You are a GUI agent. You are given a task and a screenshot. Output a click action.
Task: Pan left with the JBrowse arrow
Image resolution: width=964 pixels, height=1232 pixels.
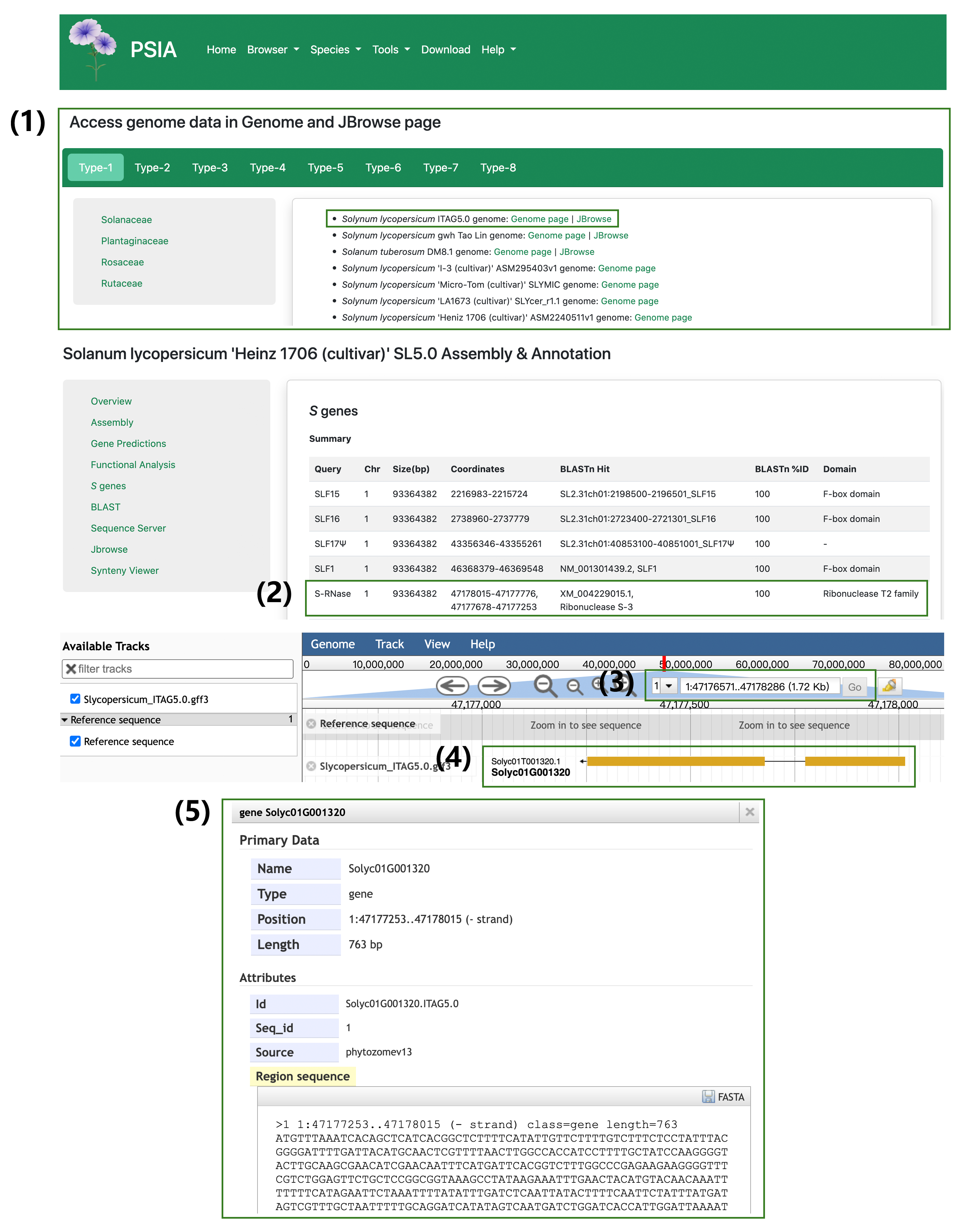[452, 685]
